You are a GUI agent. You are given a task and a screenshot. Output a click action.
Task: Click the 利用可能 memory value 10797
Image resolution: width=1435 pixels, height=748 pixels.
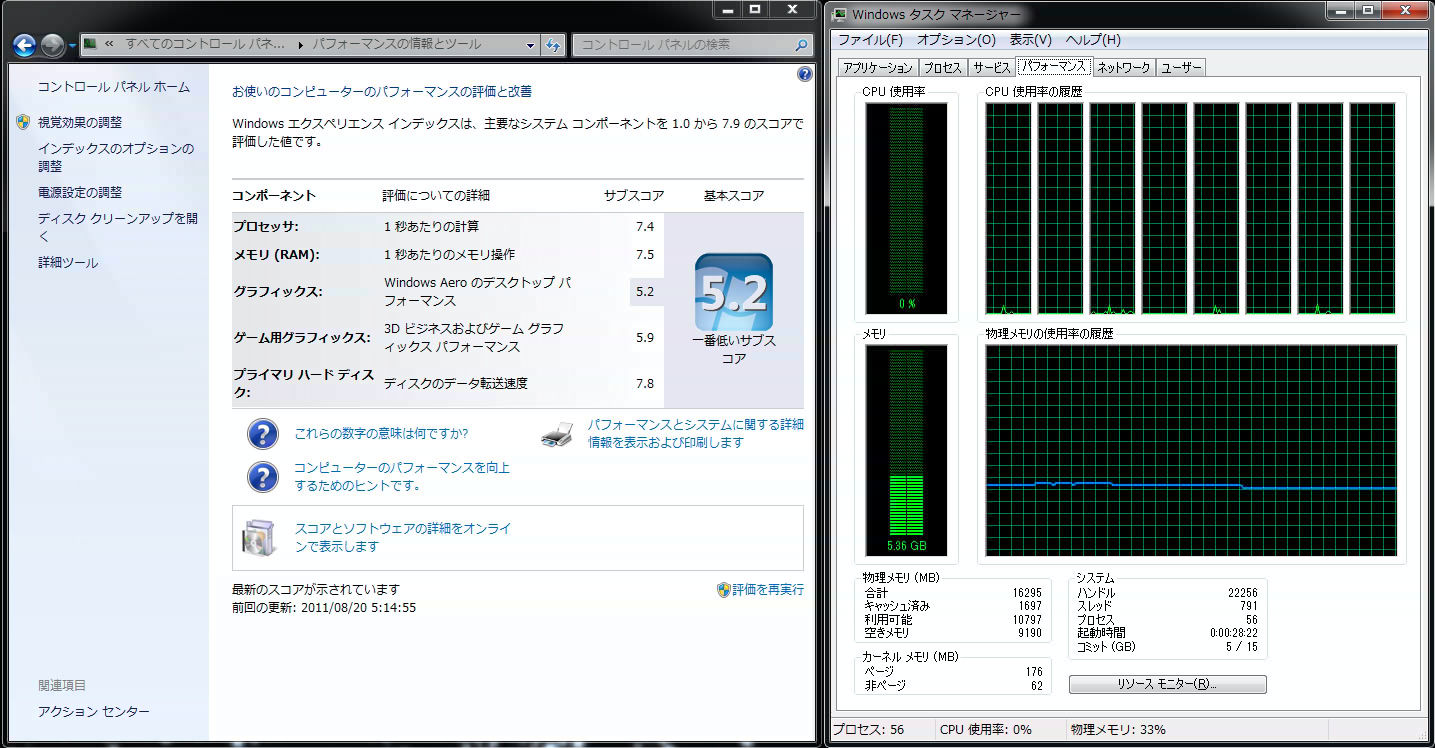[1027, 620]
